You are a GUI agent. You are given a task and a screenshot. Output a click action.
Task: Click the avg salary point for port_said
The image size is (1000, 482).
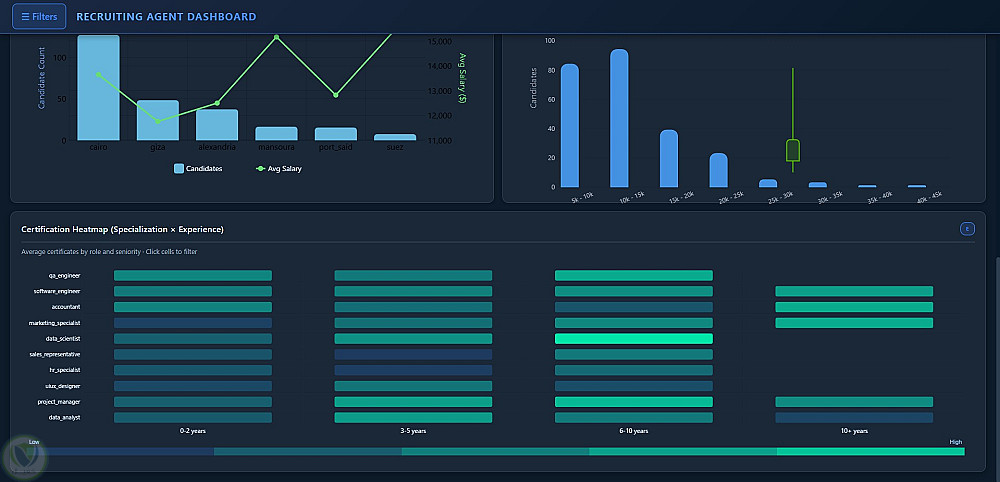pos(335,95)
